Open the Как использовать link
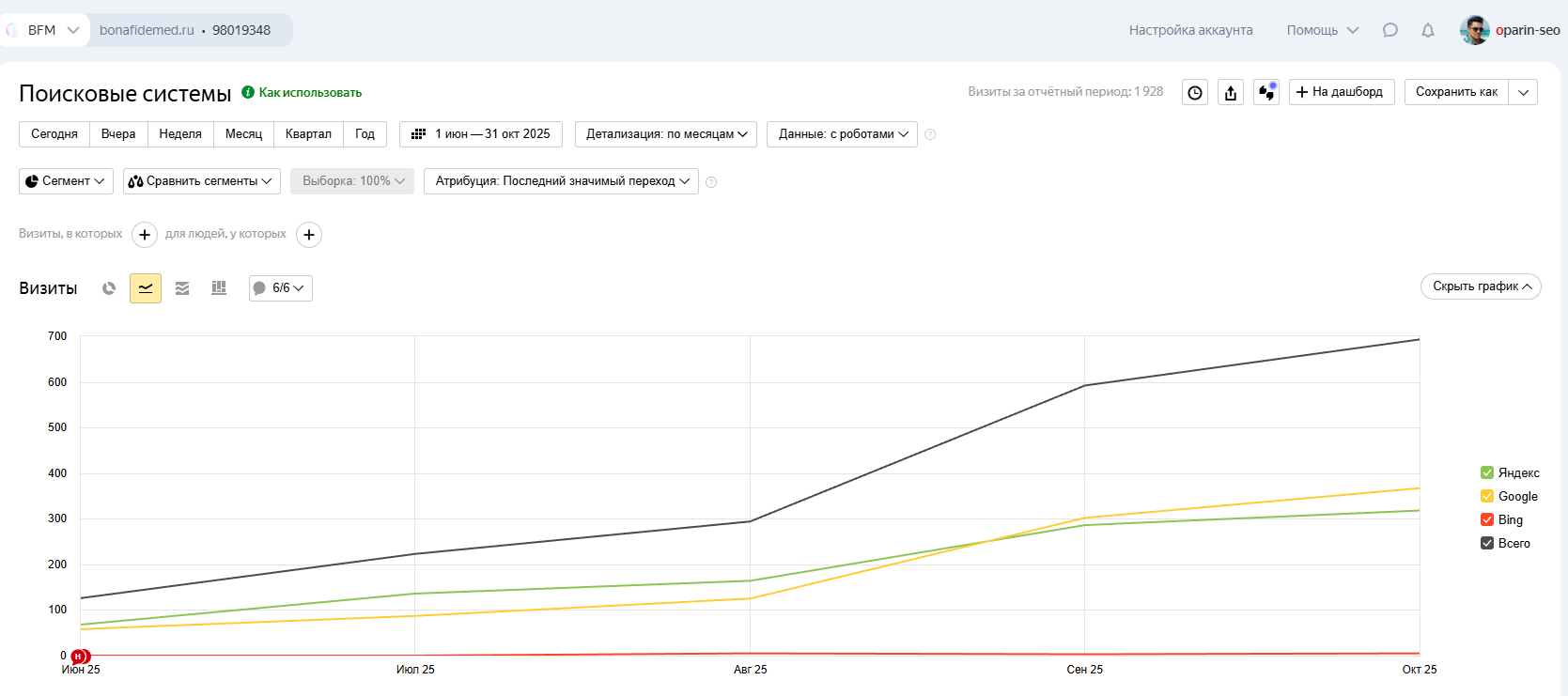This screenshot has width=1568, height=696. [x=309, y=92]
